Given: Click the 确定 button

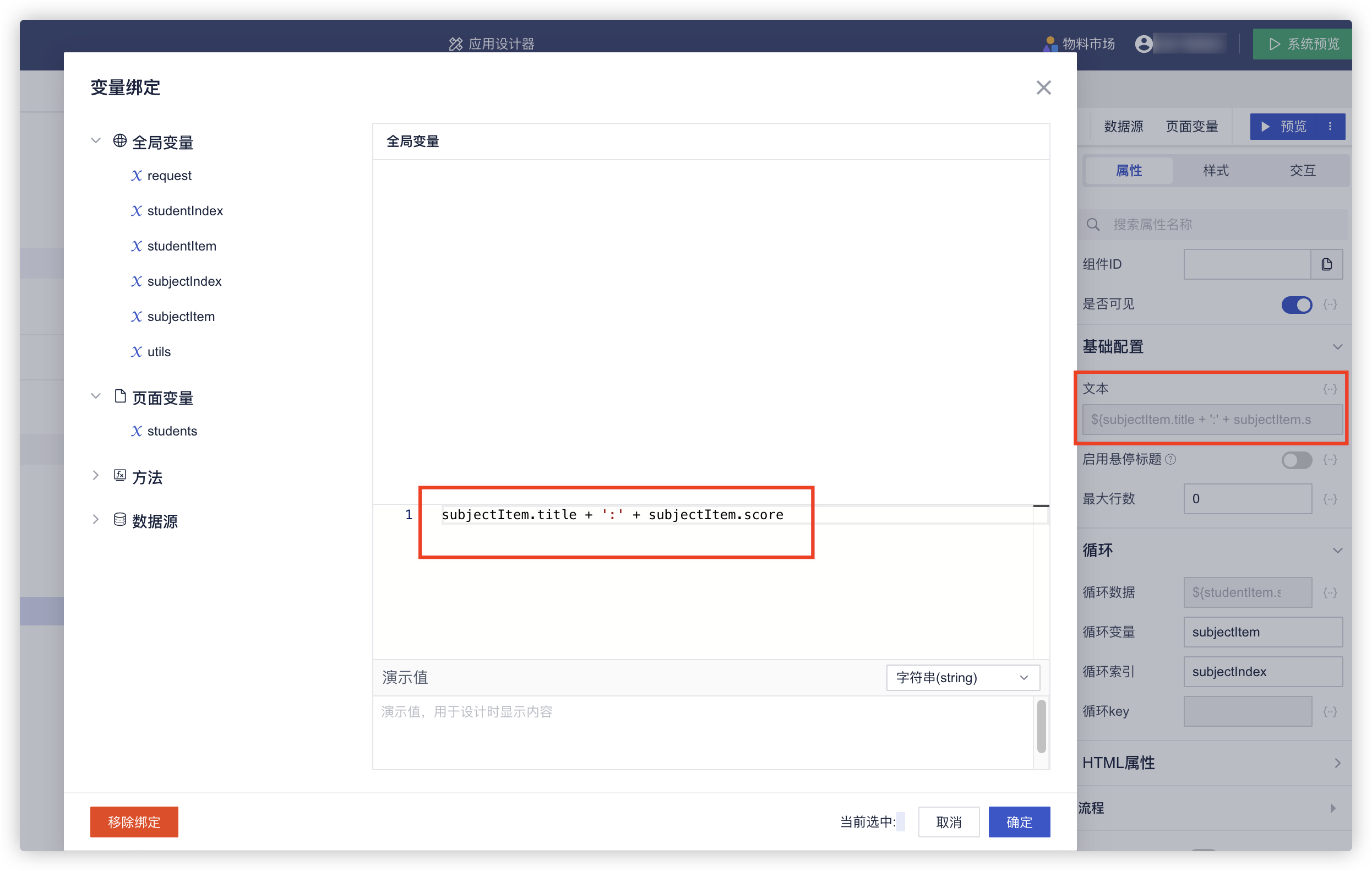Looking at the screenshot, I should pos(1019,822).
